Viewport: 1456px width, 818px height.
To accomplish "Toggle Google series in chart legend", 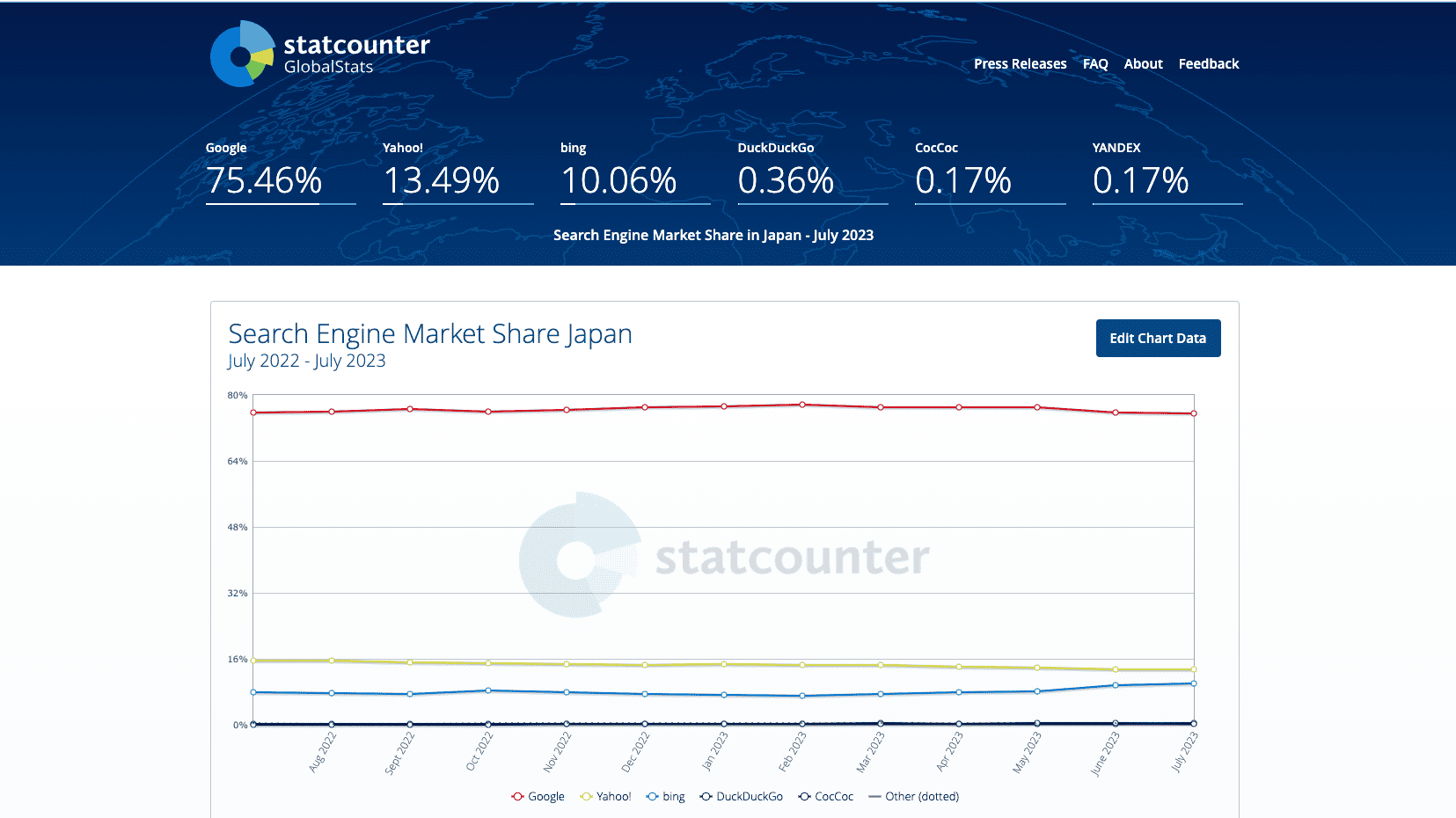I will click(x=538, y=797).
